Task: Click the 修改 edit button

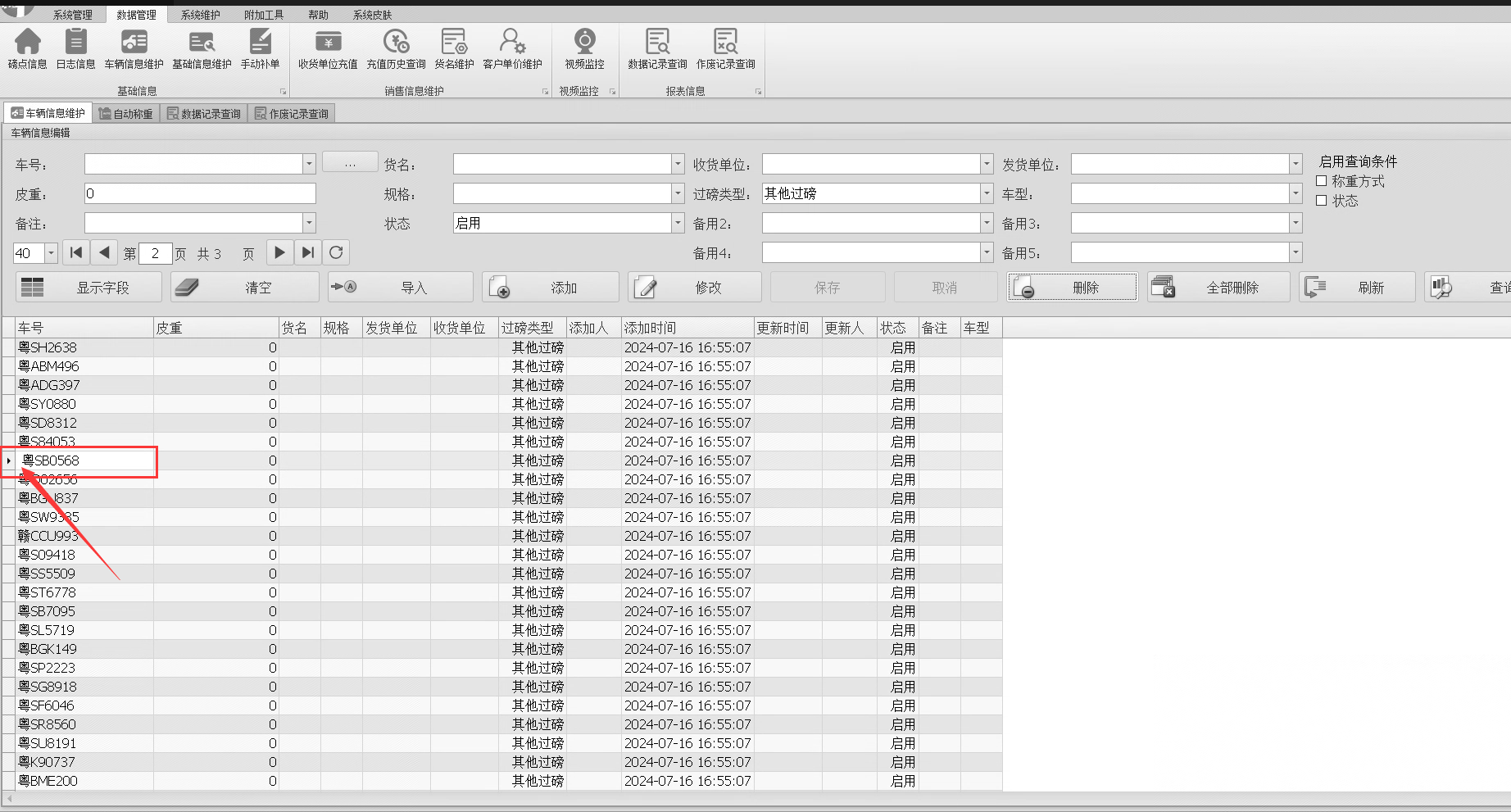Action: tap(694, 288)
